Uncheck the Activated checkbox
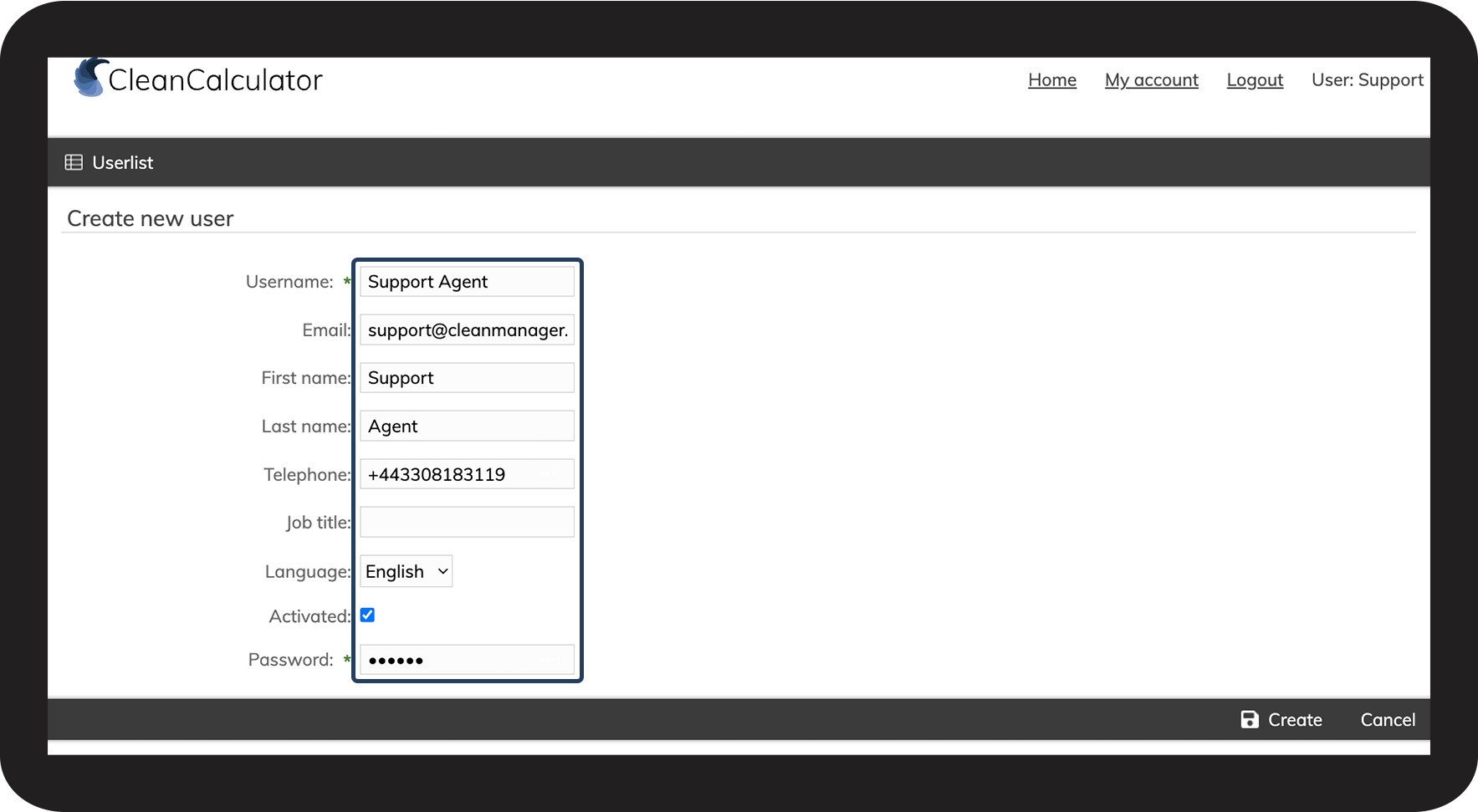The height and width of the screenshot is (812, 1478). (367, 615)
